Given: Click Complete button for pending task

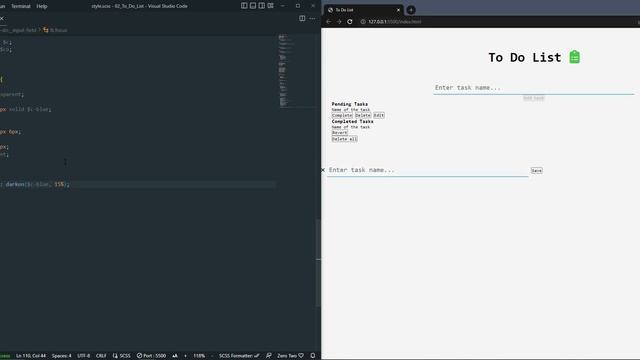Looking at the screenshot, I should click(x=342, y=116).
